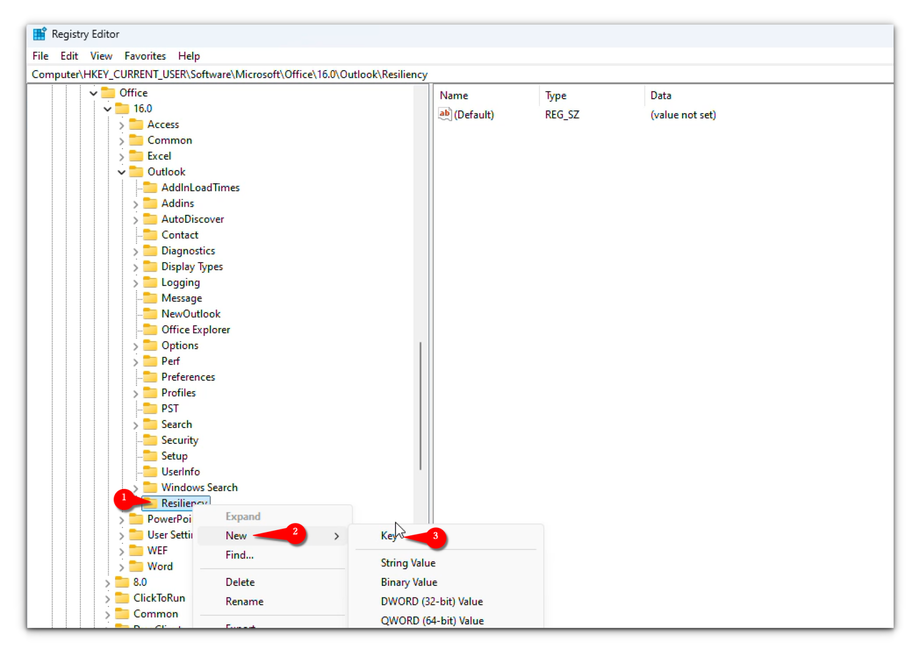Viewport: 920px width, 656px height.
Task: Click the registry path address bar
Action: [x=461, y=75]
